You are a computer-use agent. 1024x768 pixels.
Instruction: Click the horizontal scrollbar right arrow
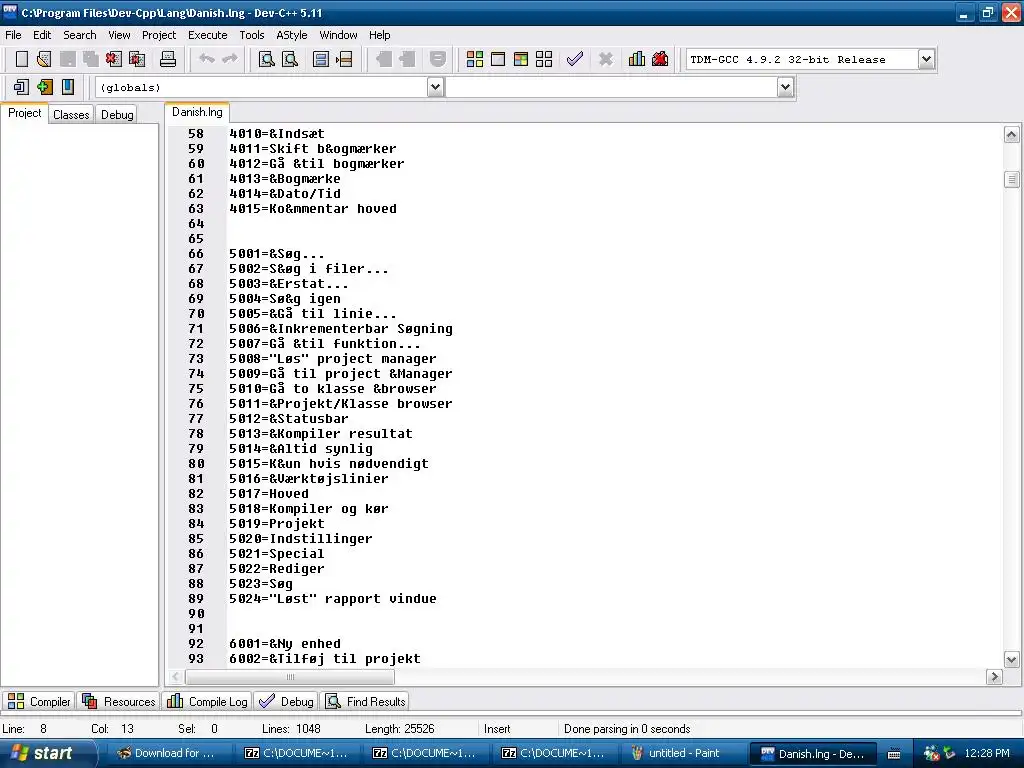click(x=994, y=677)
